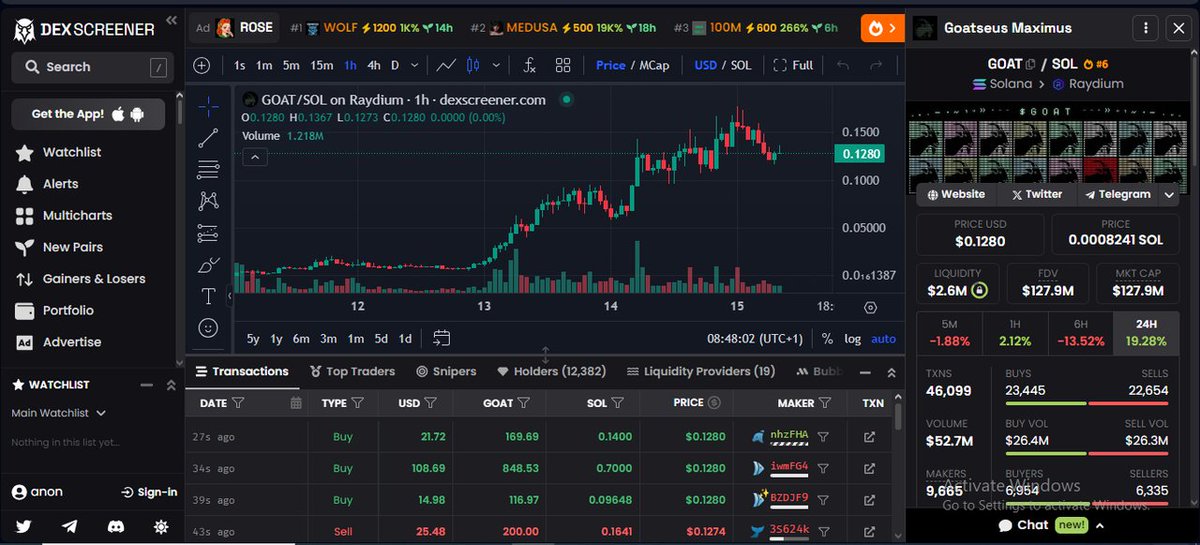
Task: Open the indicators fx menu
Action: tap(530, 65)
